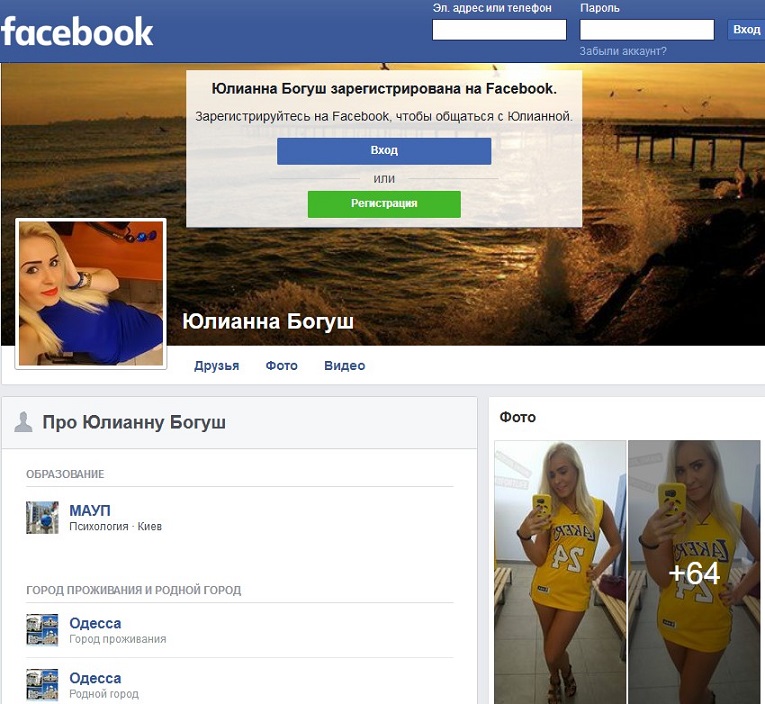
Task: Click the Facebook logo in header
Action: (77, 31)
